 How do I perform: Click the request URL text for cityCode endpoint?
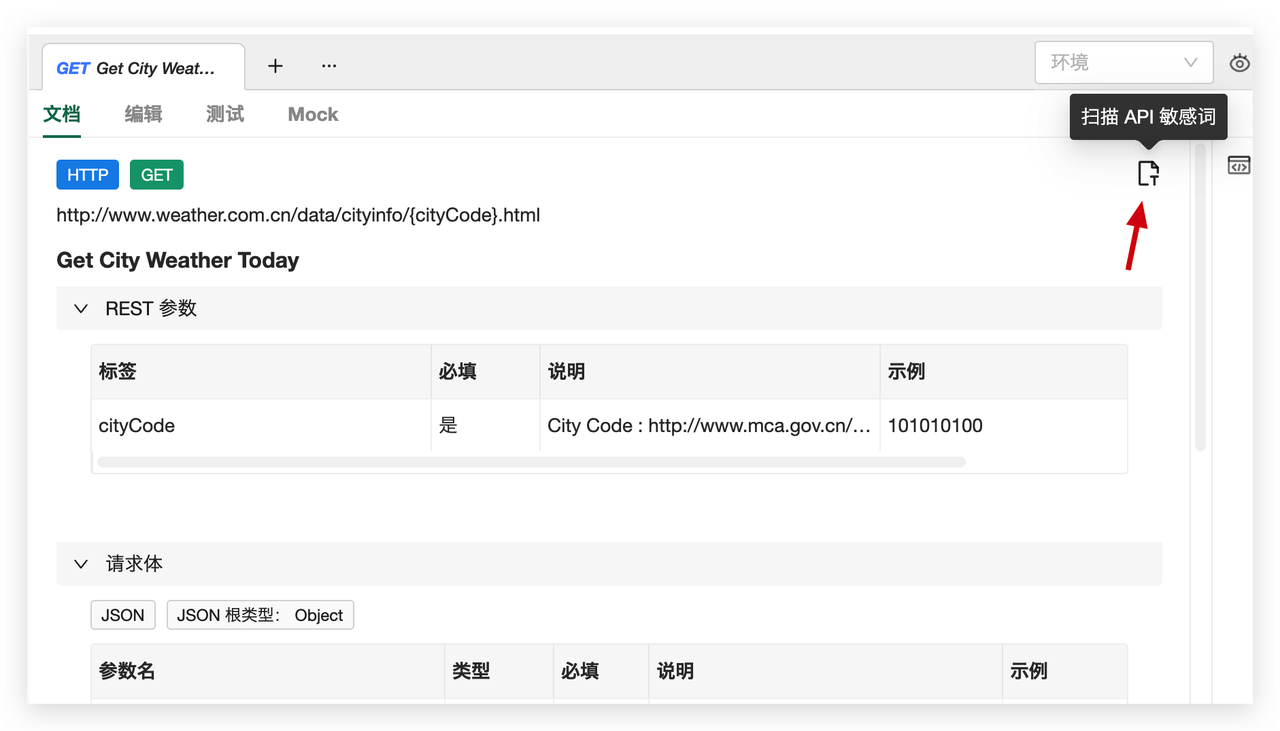(x=298, y=214)
